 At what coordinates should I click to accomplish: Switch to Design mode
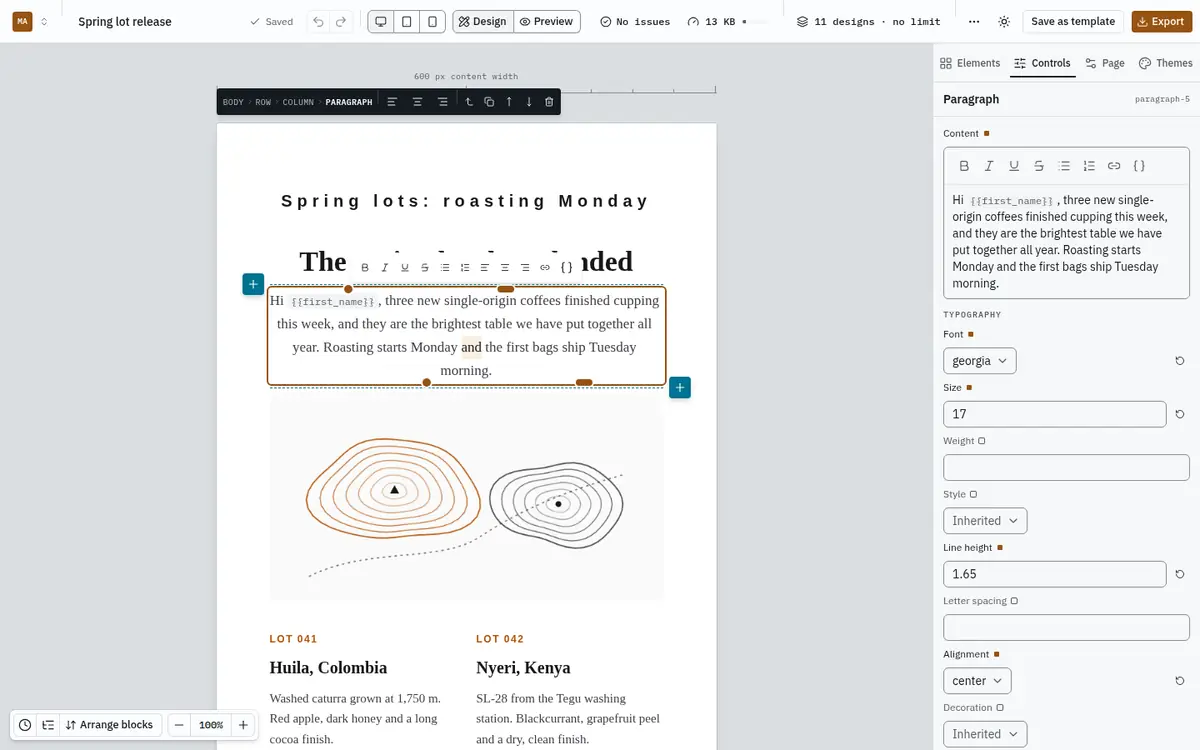pyautogui.click(x=483, y=21)
